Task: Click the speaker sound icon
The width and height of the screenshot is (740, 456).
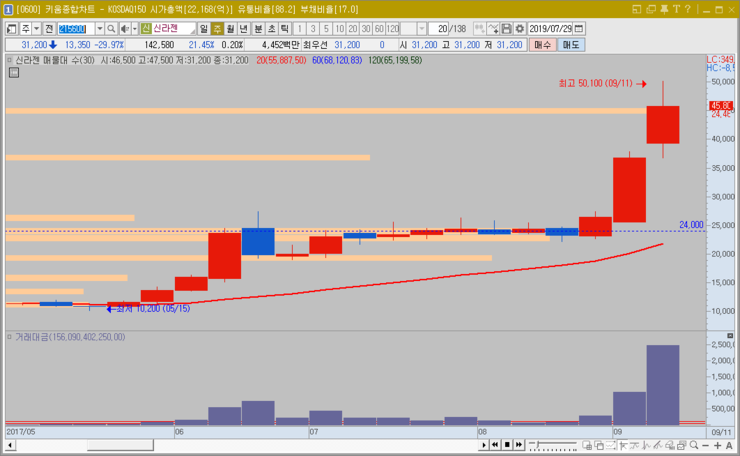Action: point(125,29)
